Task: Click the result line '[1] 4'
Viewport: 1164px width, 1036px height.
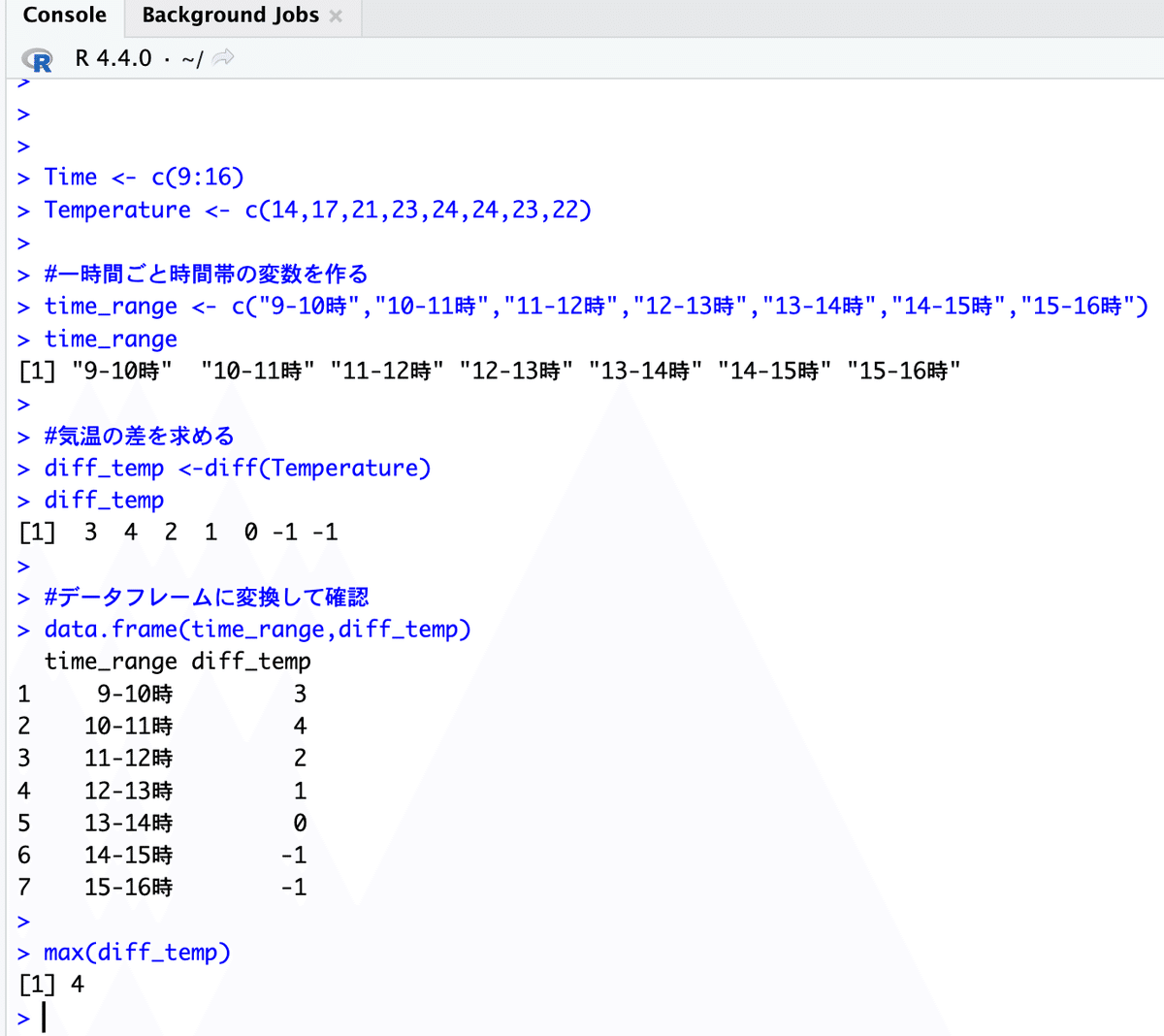Action: [x=51, y=985]
